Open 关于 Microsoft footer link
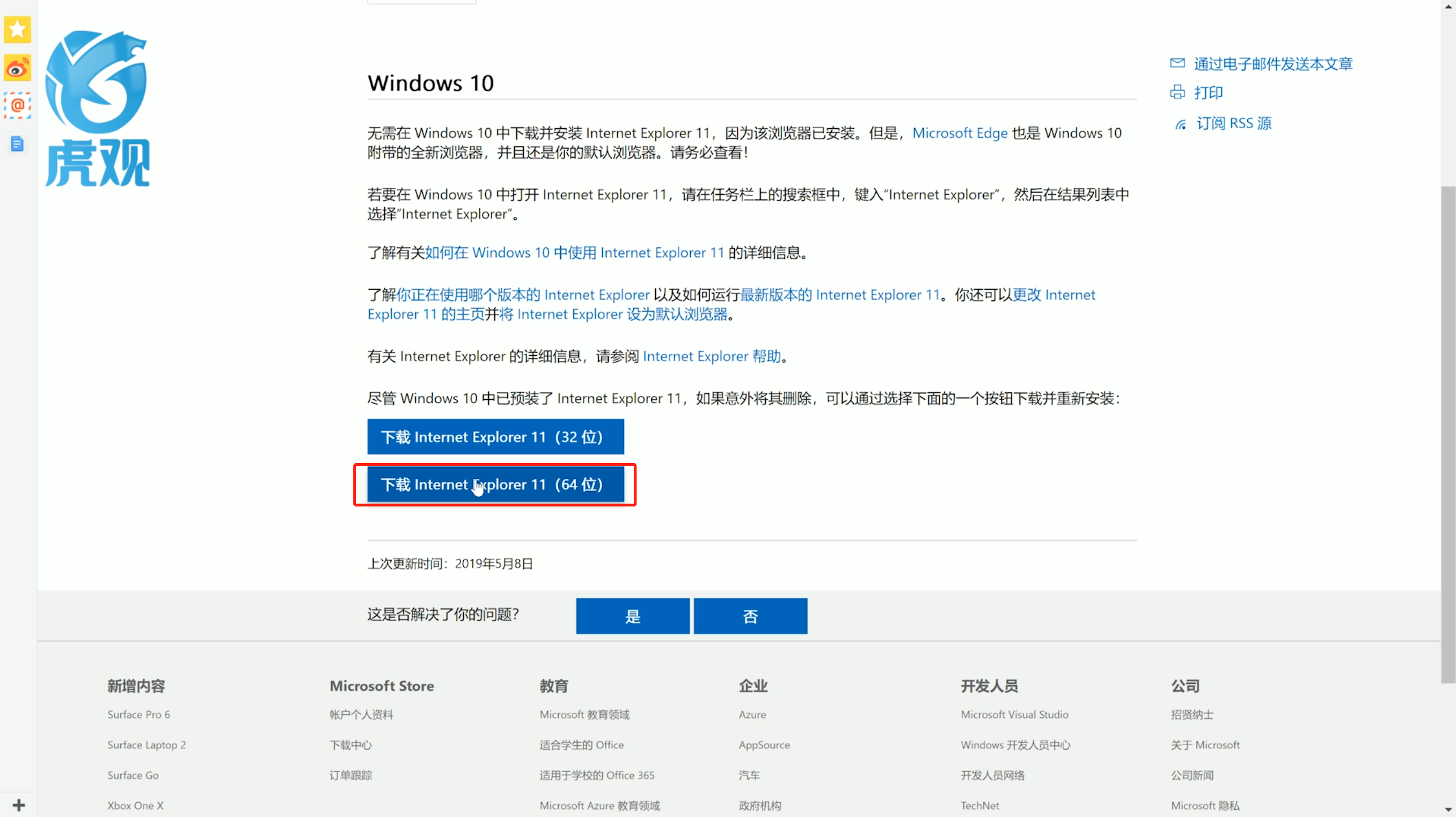 [1205, 745]
